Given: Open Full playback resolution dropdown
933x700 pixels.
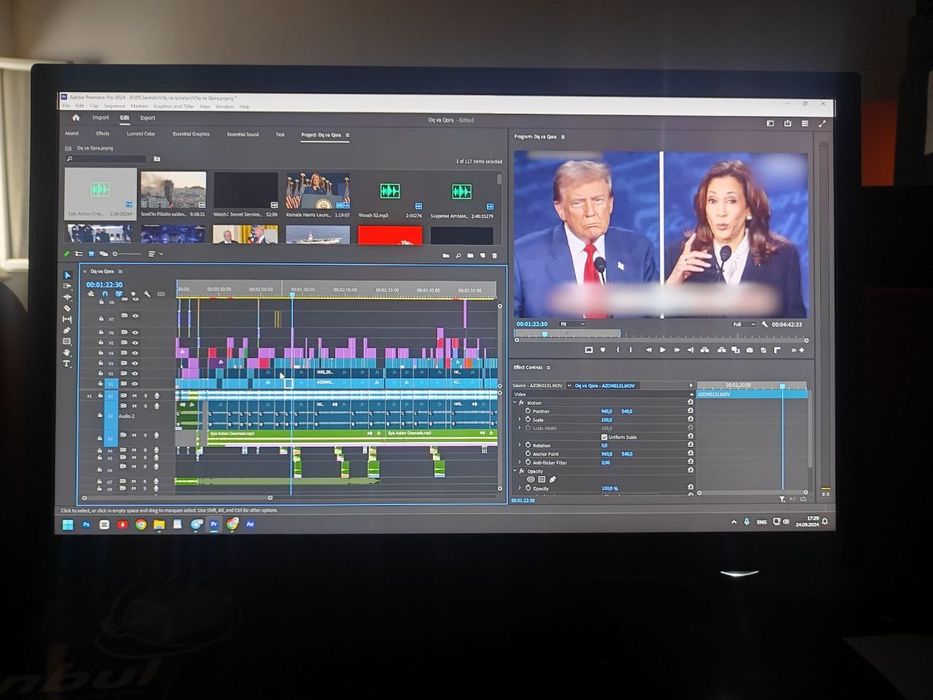Looking at the screenshot, I should click(x=743, y=324).
